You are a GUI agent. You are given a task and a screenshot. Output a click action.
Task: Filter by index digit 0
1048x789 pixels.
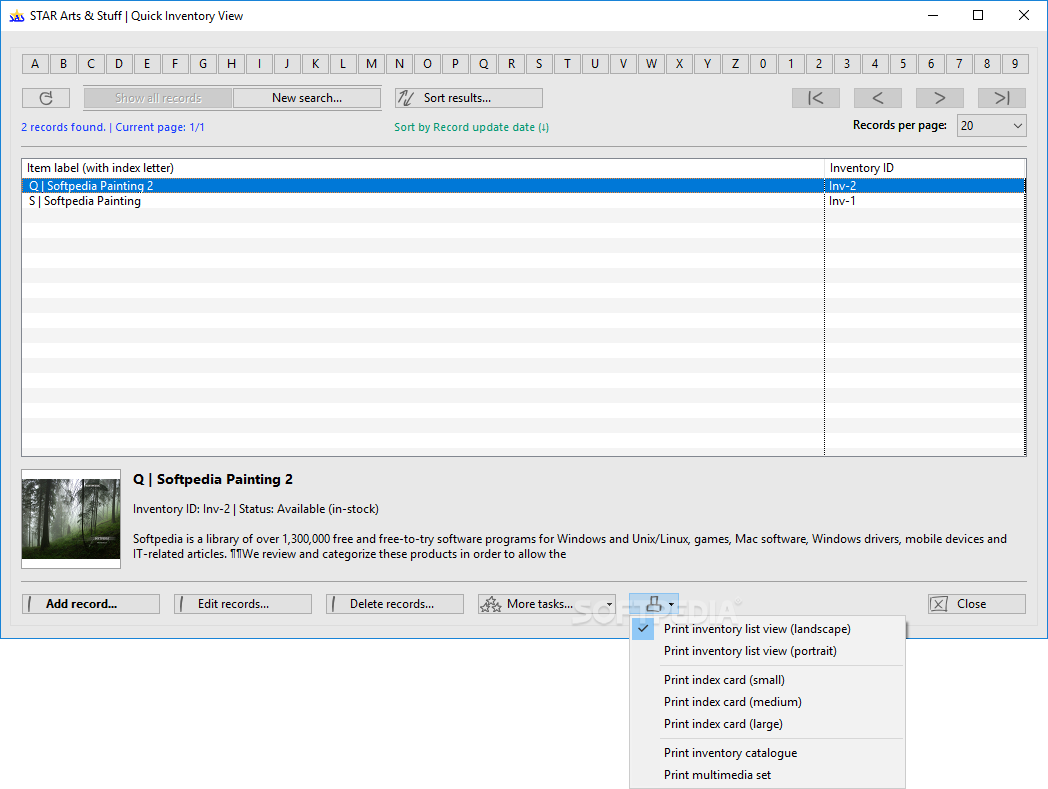[763, 64]
